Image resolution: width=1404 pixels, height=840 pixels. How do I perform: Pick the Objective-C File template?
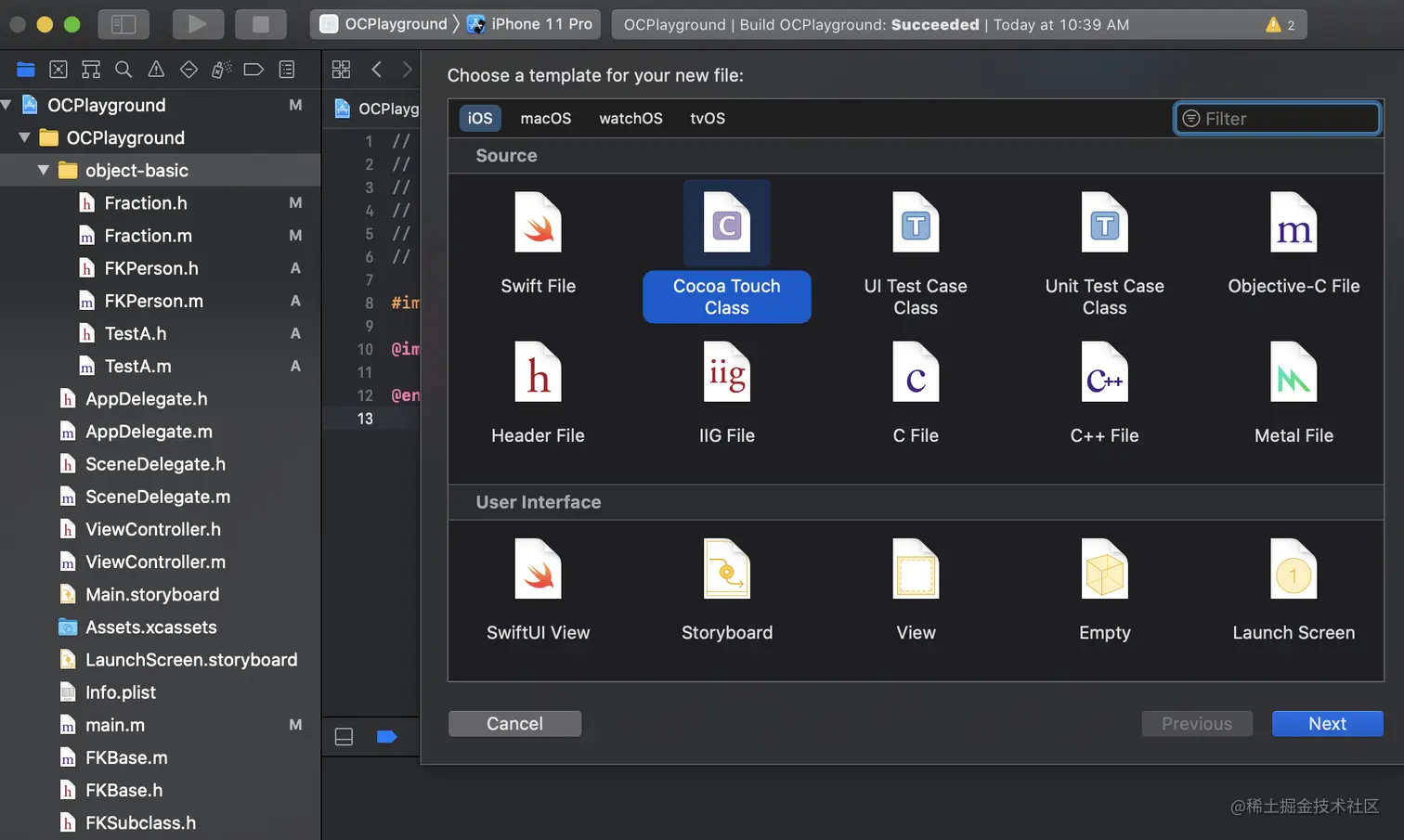pos(1293,243)
